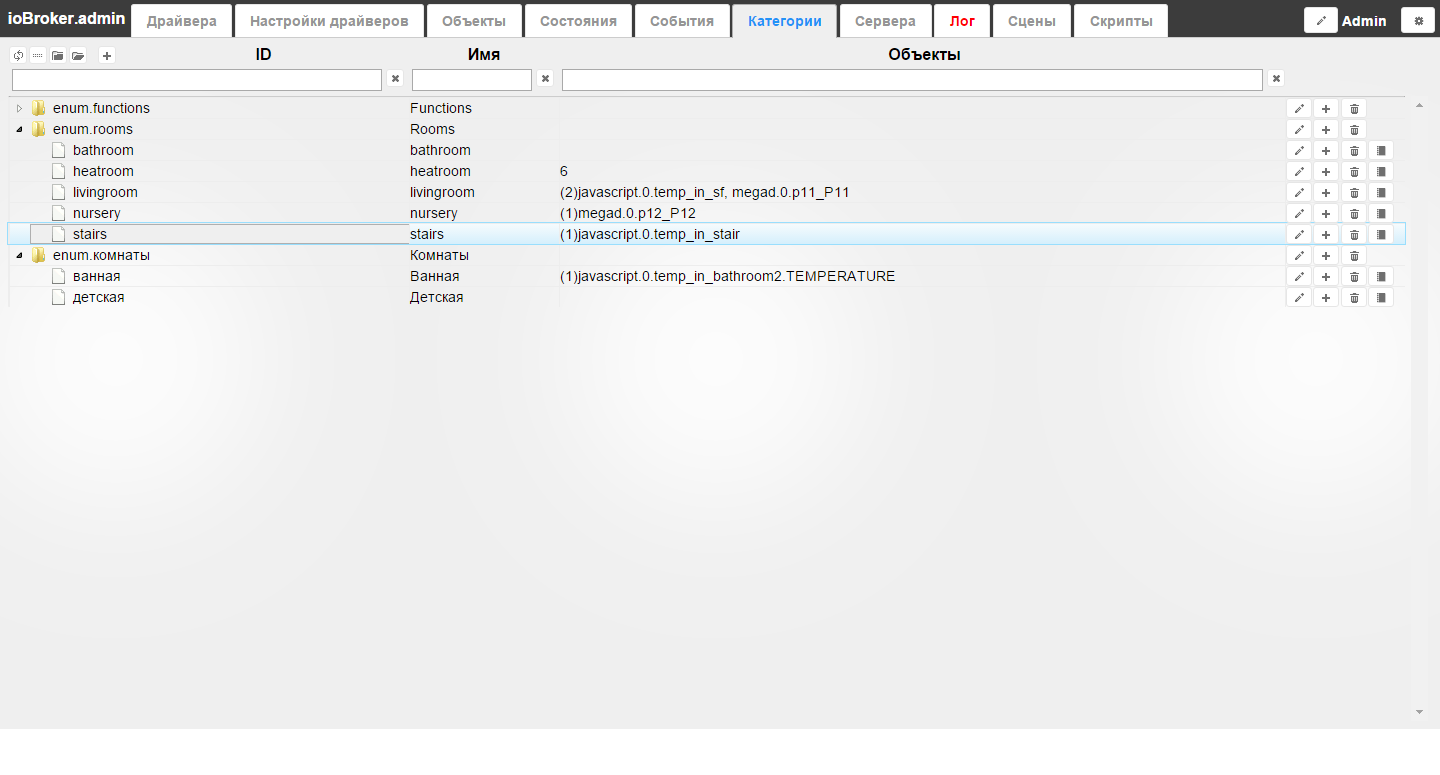This screenshot has width=1440, height=775.
Task: Collapse the enum.rooms tree node
Action: [x=19, y=129]
